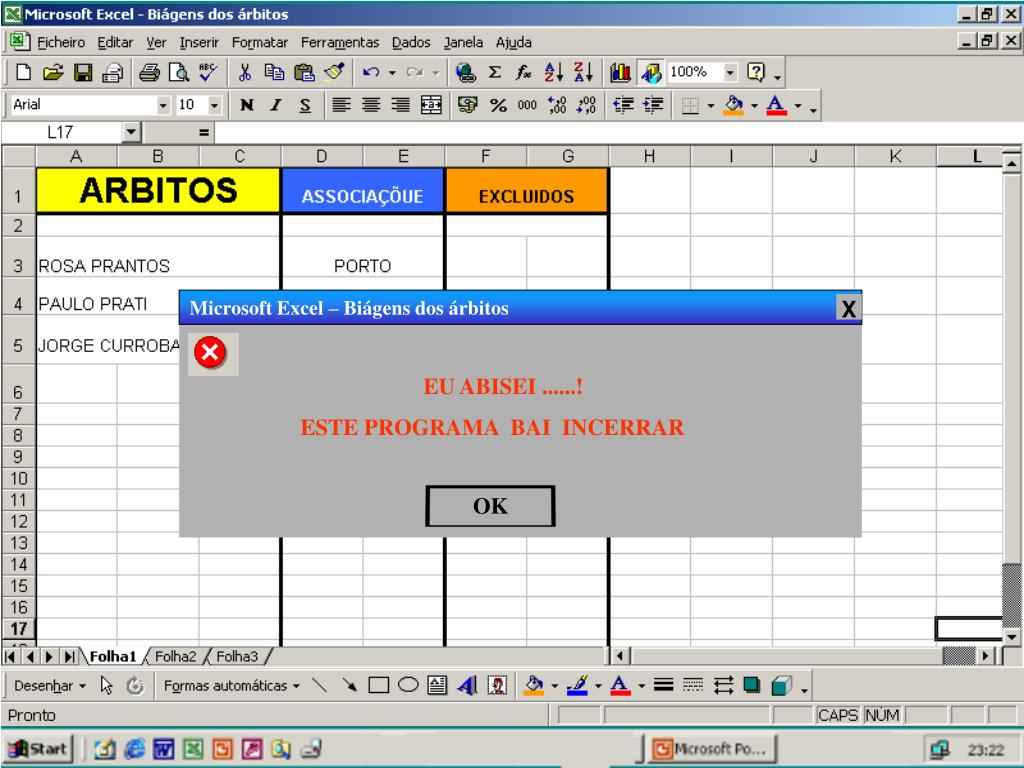Toggle italic I formatting
This screenshot has height=768, width=1024.
276,105
